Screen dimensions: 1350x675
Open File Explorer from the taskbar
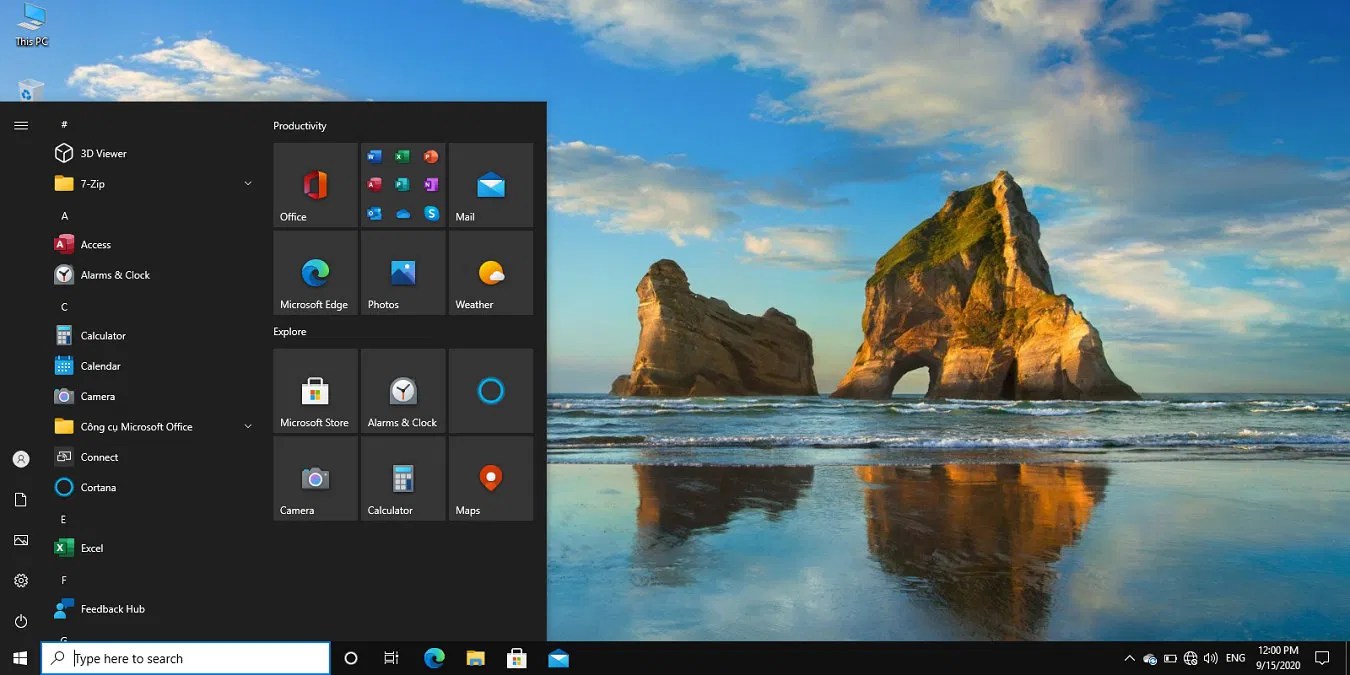click(476, 658)
